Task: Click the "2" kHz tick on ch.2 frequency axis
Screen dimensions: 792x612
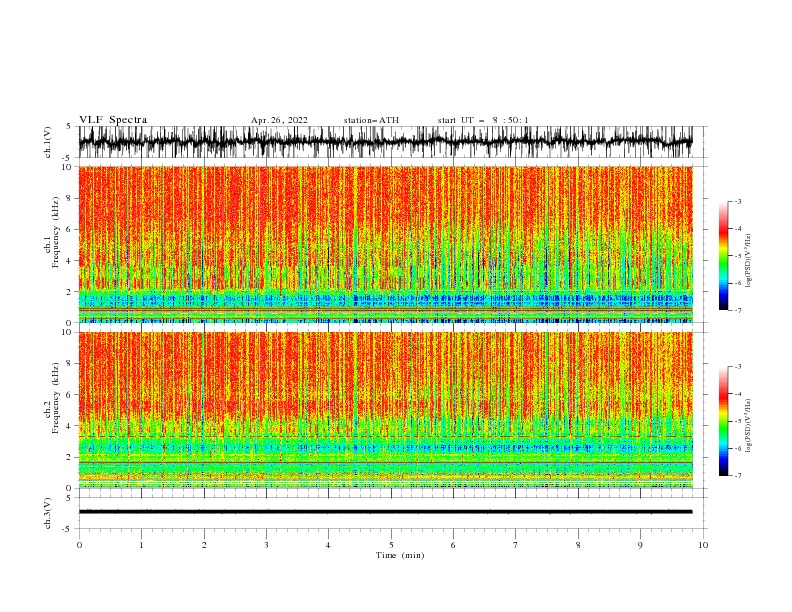Action: point(69,457)
